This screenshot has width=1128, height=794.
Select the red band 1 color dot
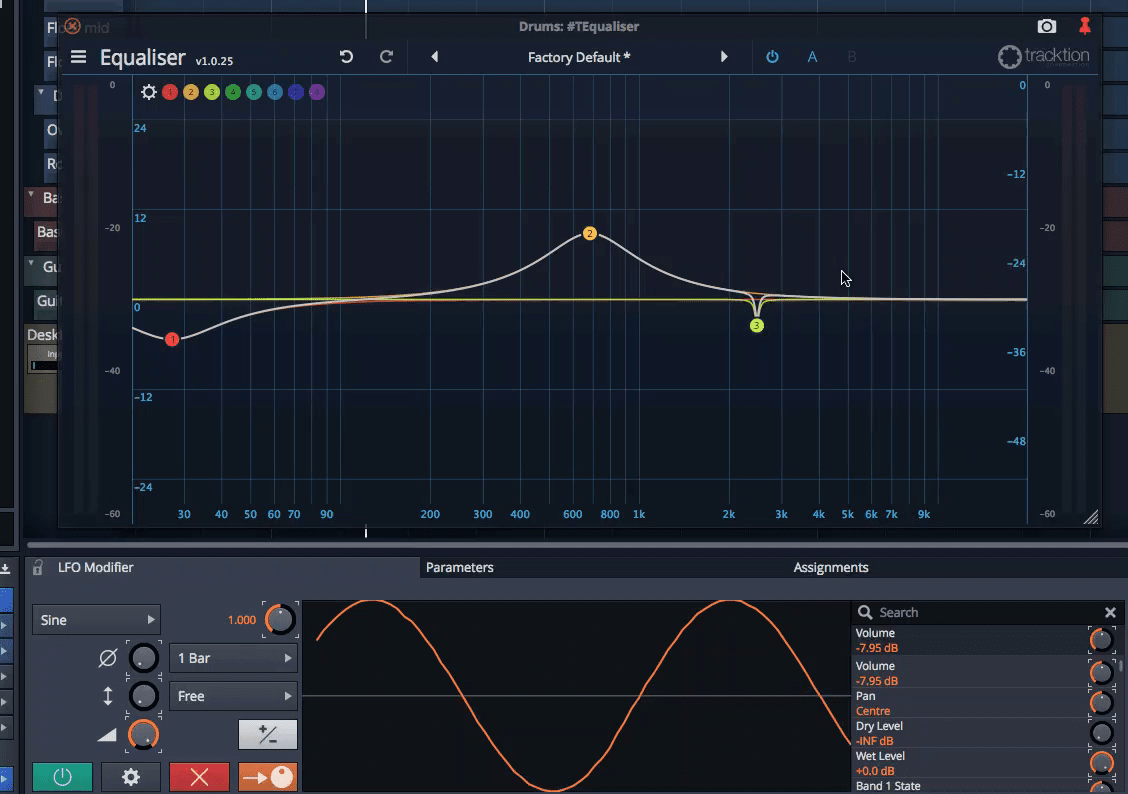point(170,92)
